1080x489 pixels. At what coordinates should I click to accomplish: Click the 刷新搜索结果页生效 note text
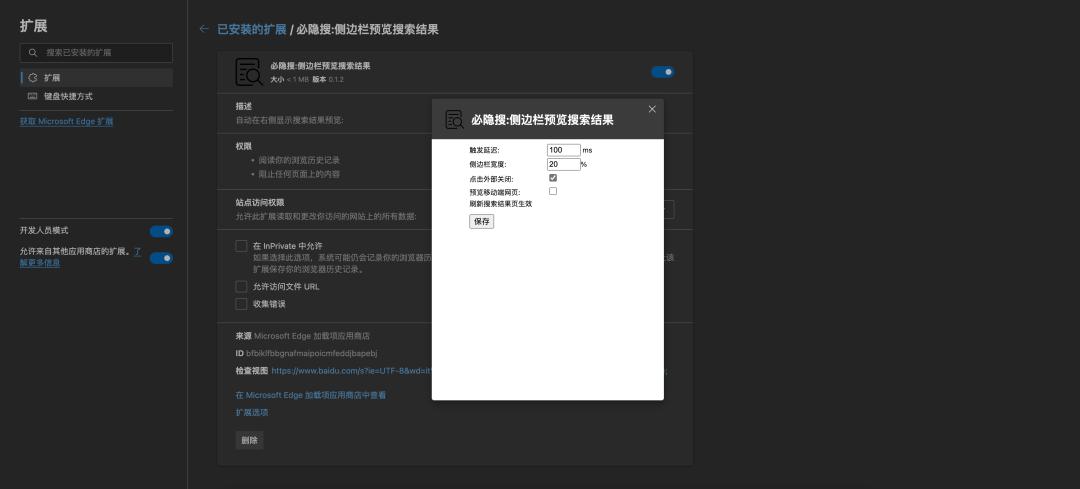[x=501, y=204]
